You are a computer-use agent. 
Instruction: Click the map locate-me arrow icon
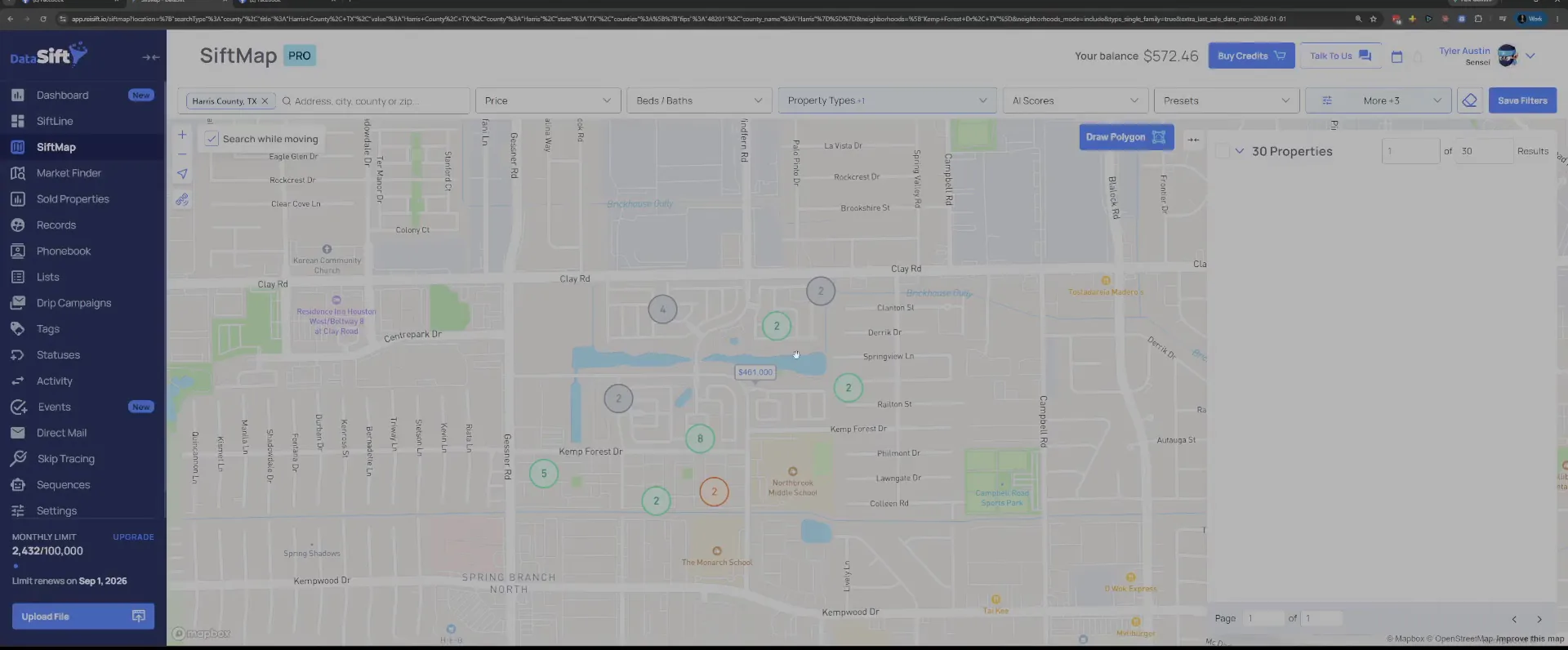(x=182, y=174)
